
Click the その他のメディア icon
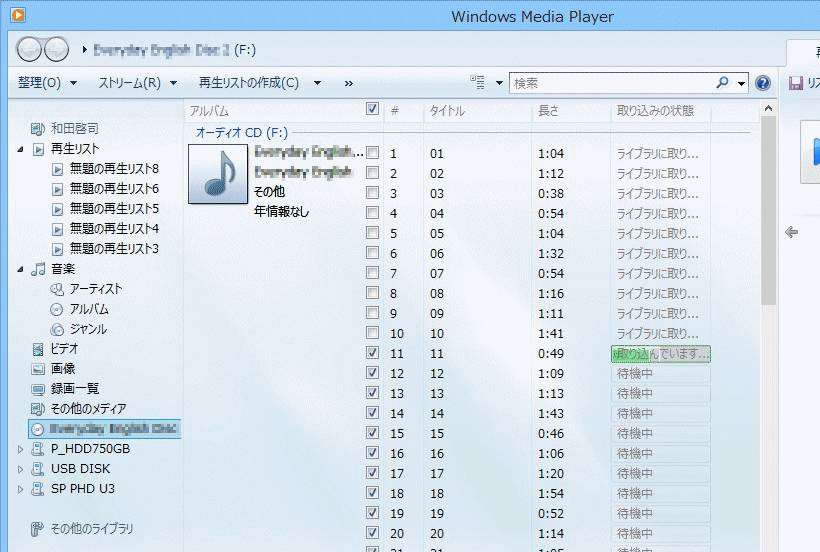pyautogui.click(x=38, y=409)
